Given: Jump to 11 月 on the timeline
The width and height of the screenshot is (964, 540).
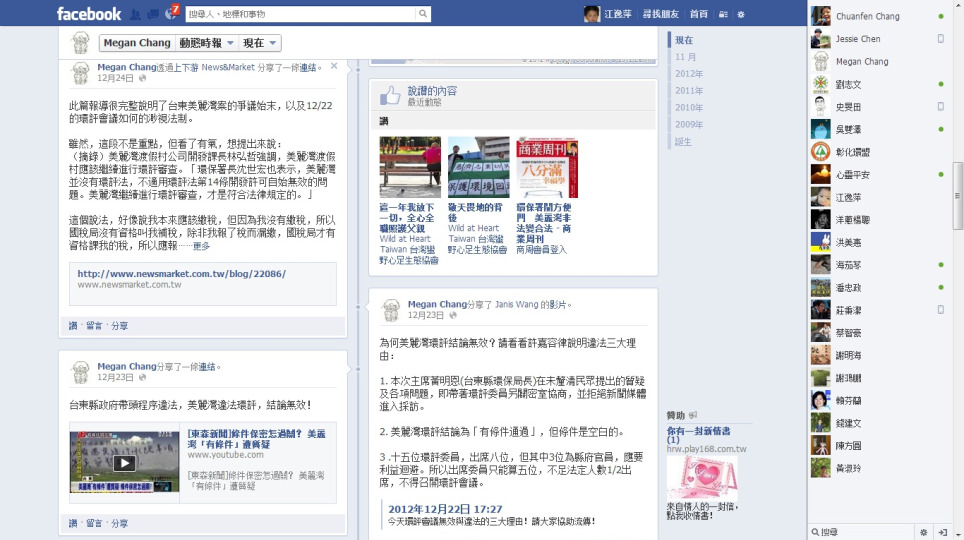Looking at the screenshot, I should (x=685, y=57).
